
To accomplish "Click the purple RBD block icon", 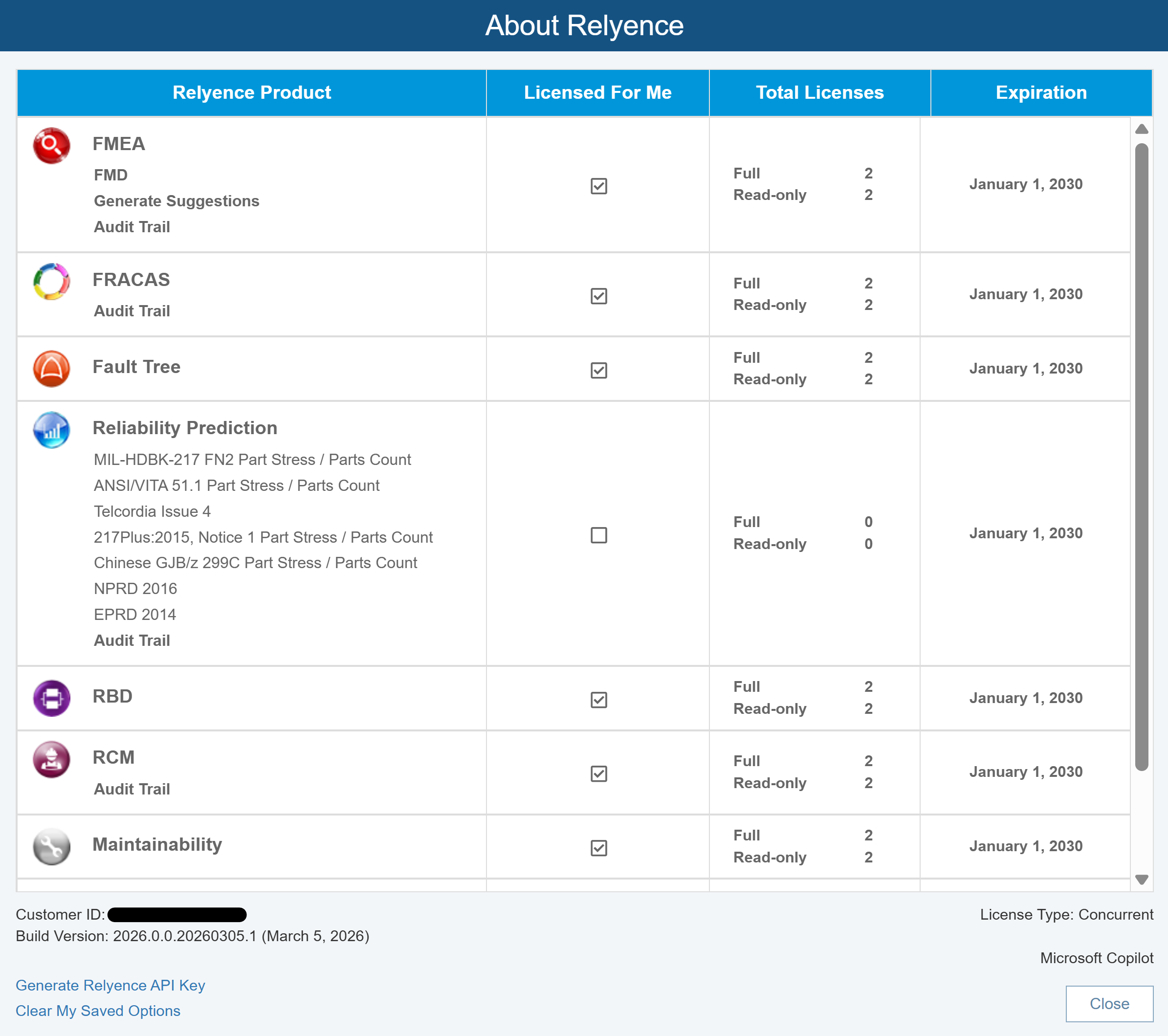I will click(51, 698).
